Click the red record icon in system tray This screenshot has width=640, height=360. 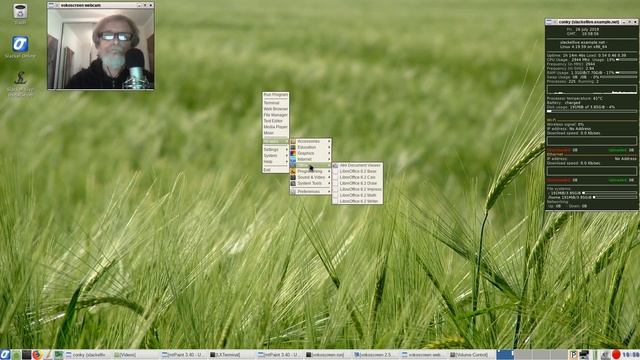coord(616,355)
